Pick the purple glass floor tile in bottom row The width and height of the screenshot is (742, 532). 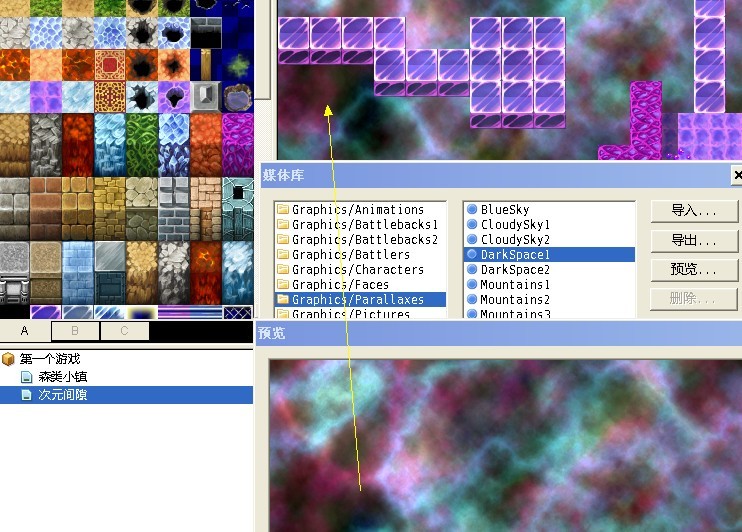click(x=46, y=312)
